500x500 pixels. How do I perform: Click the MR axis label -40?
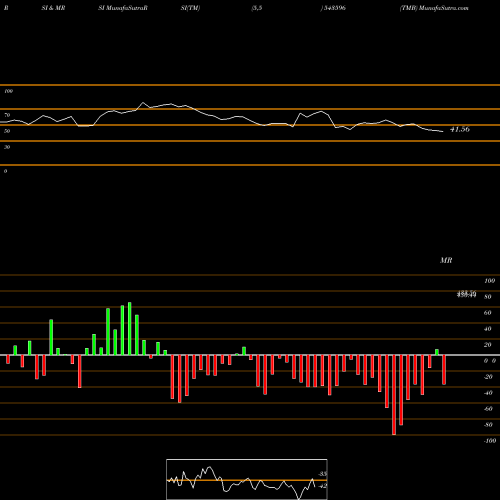[x=488, y=393]
